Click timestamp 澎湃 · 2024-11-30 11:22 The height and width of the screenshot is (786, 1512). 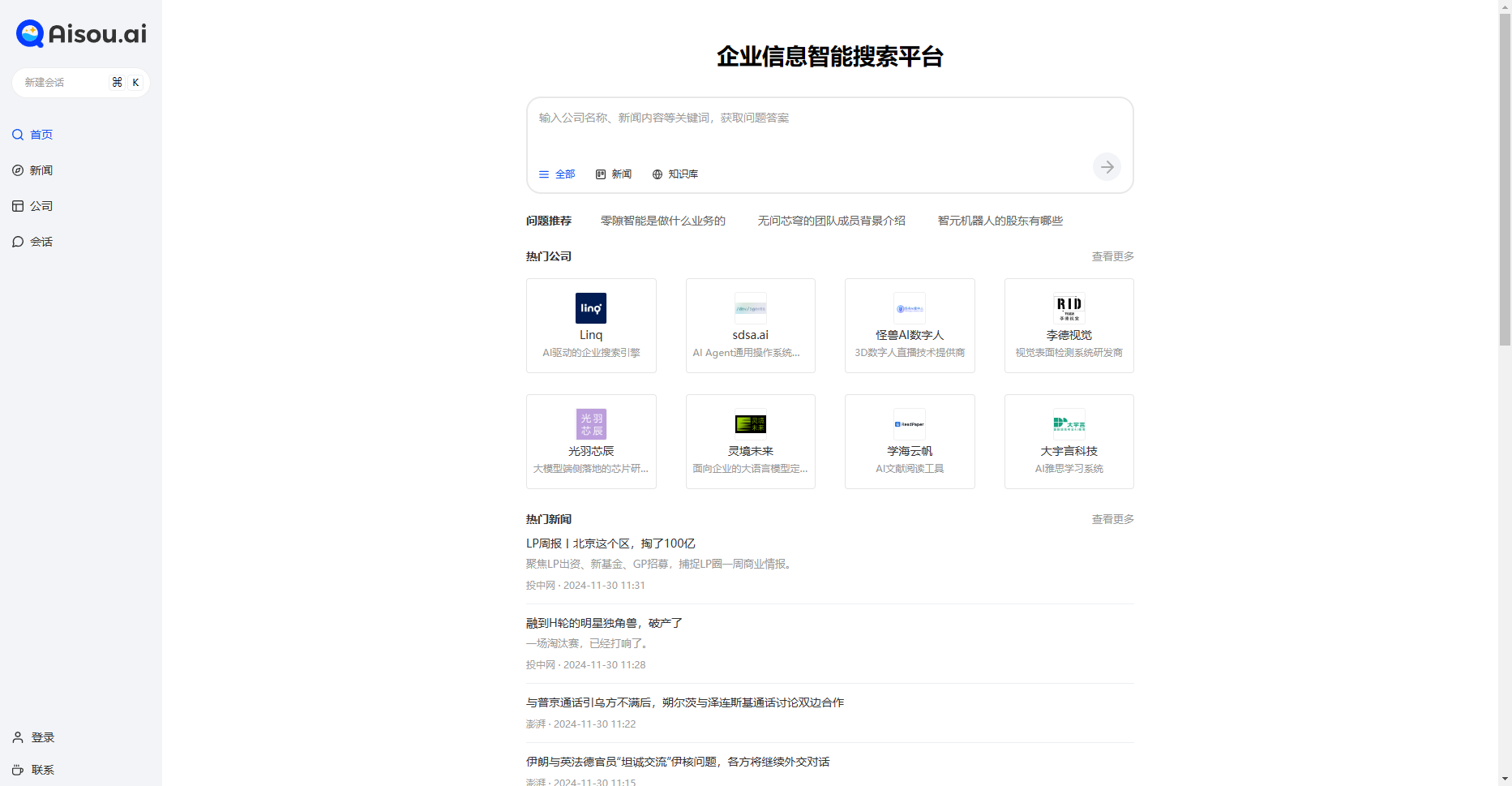[x=581, y=724]
